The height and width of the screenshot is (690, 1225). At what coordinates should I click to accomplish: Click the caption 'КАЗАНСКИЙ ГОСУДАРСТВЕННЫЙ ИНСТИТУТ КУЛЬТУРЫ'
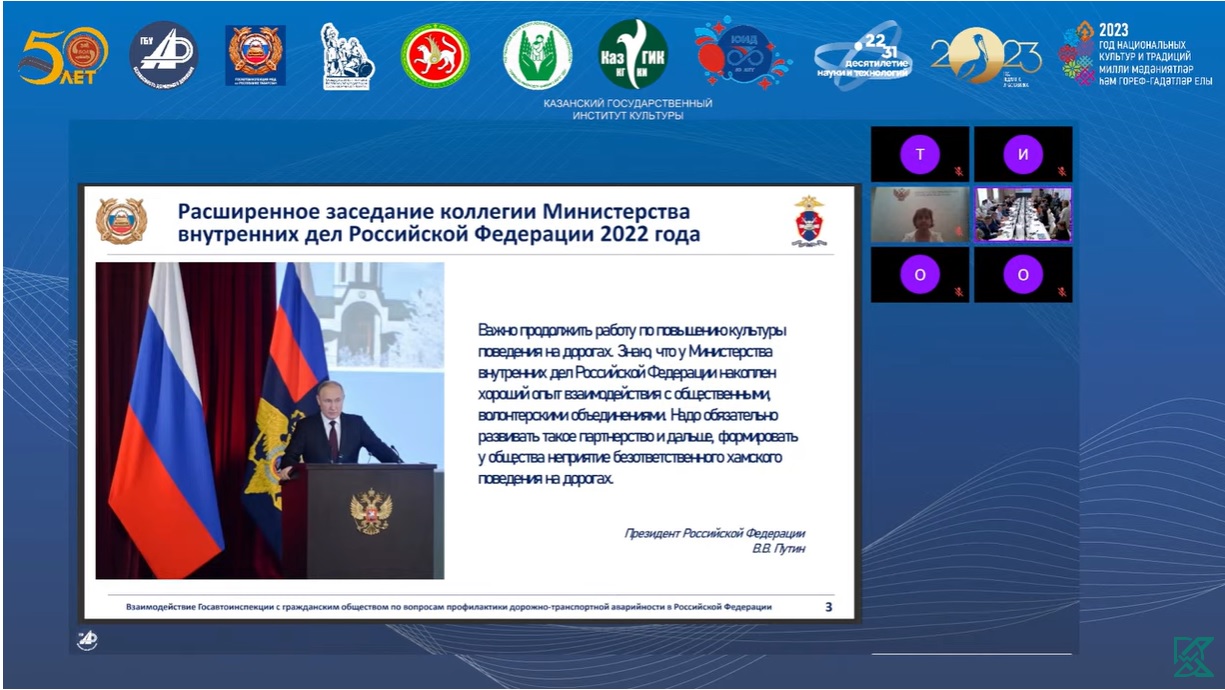pyautogui.click(x=628, y=110)
